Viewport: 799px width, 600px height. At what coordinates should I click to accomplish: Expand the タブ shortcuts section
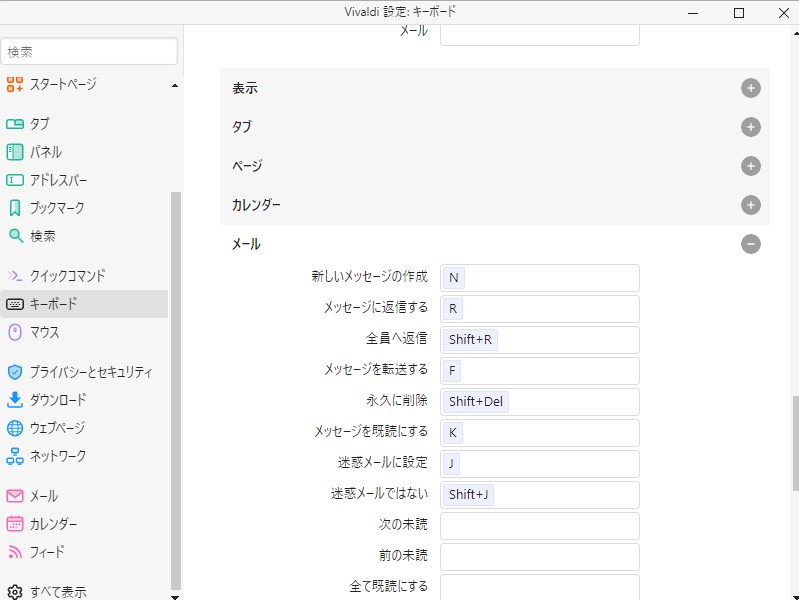coord(751,127)
